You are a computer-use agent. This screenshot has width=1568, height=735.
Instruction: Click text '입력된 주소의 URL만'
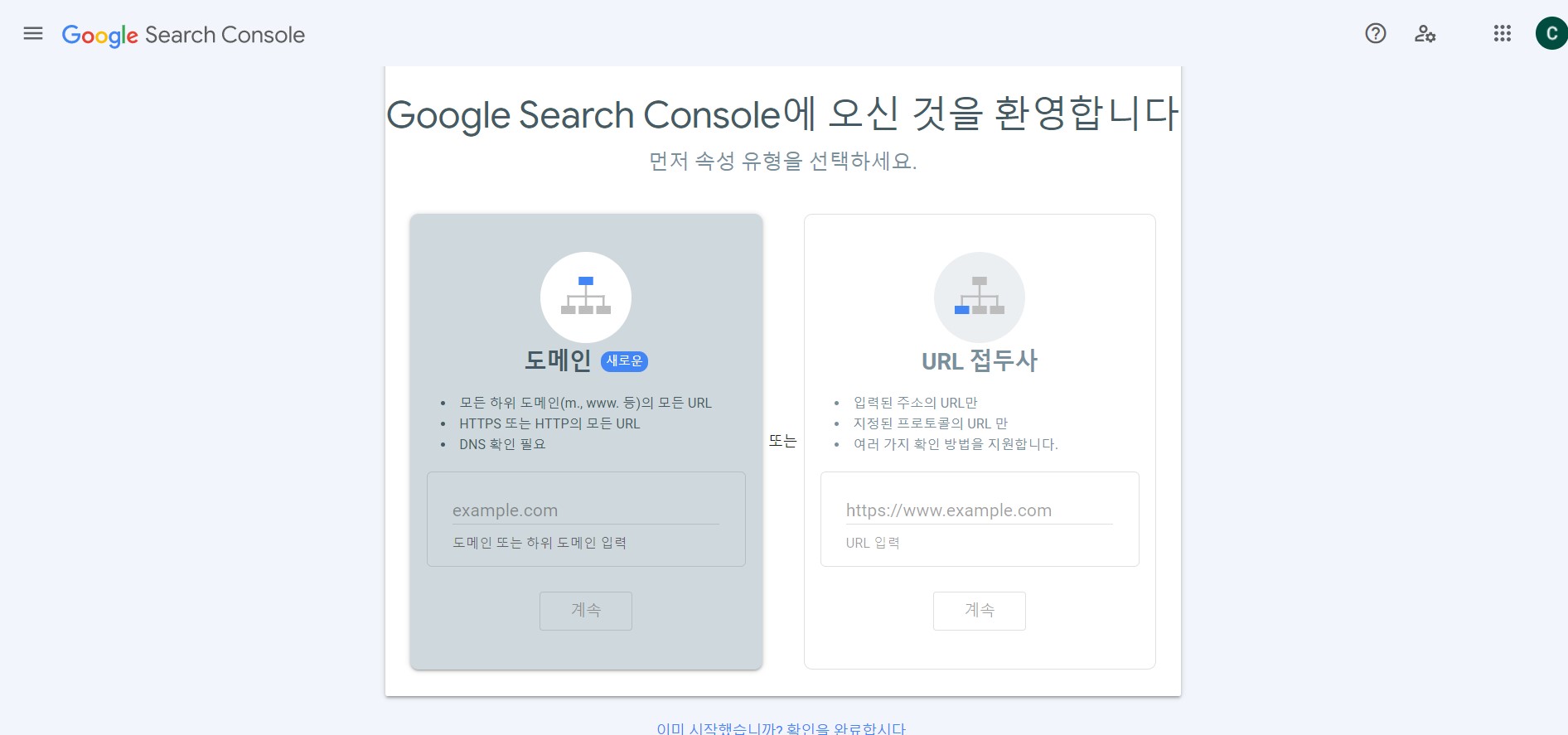[x=916, y=403]
